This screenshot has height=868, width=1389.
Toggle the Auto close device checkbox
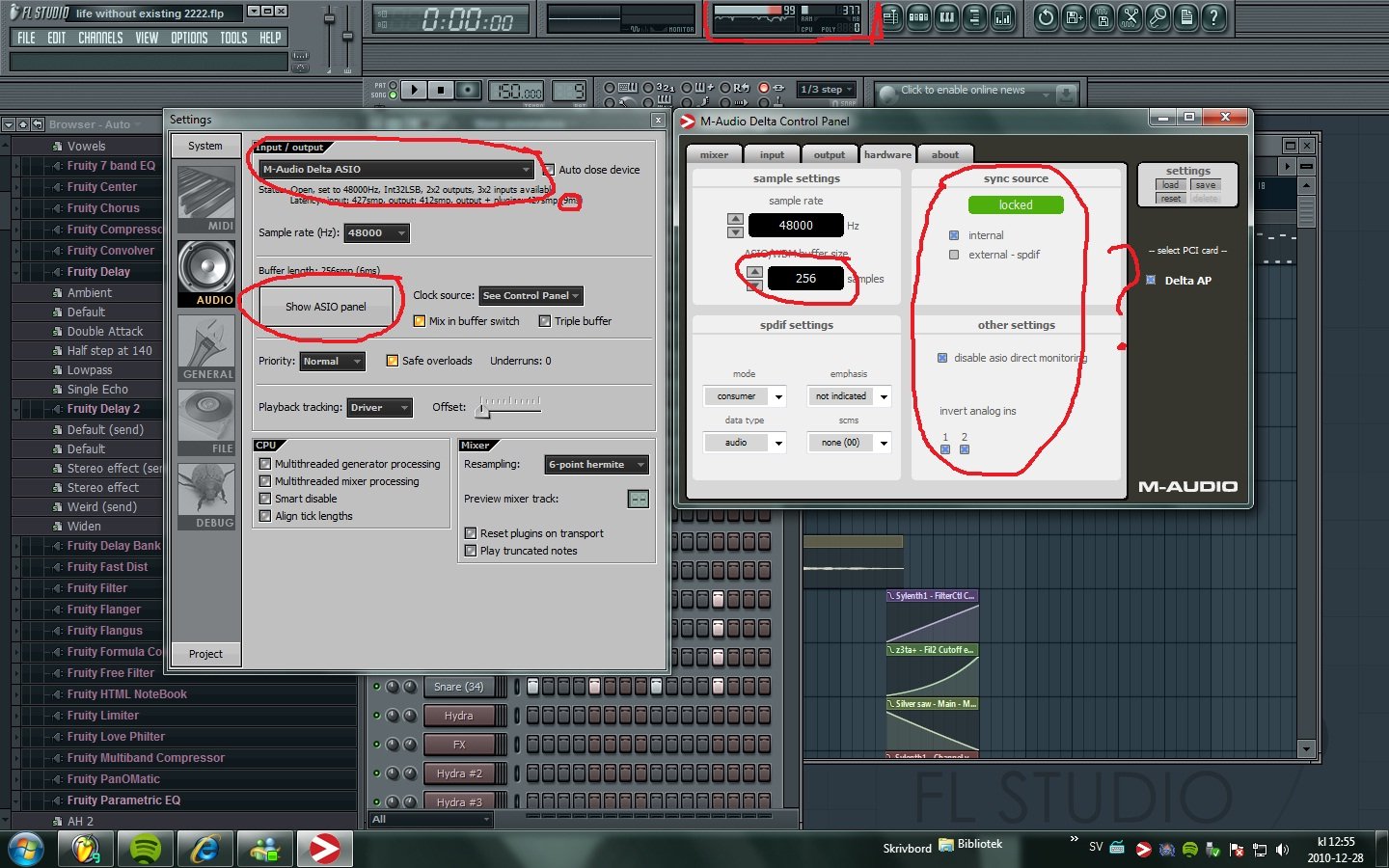[549, 170]
